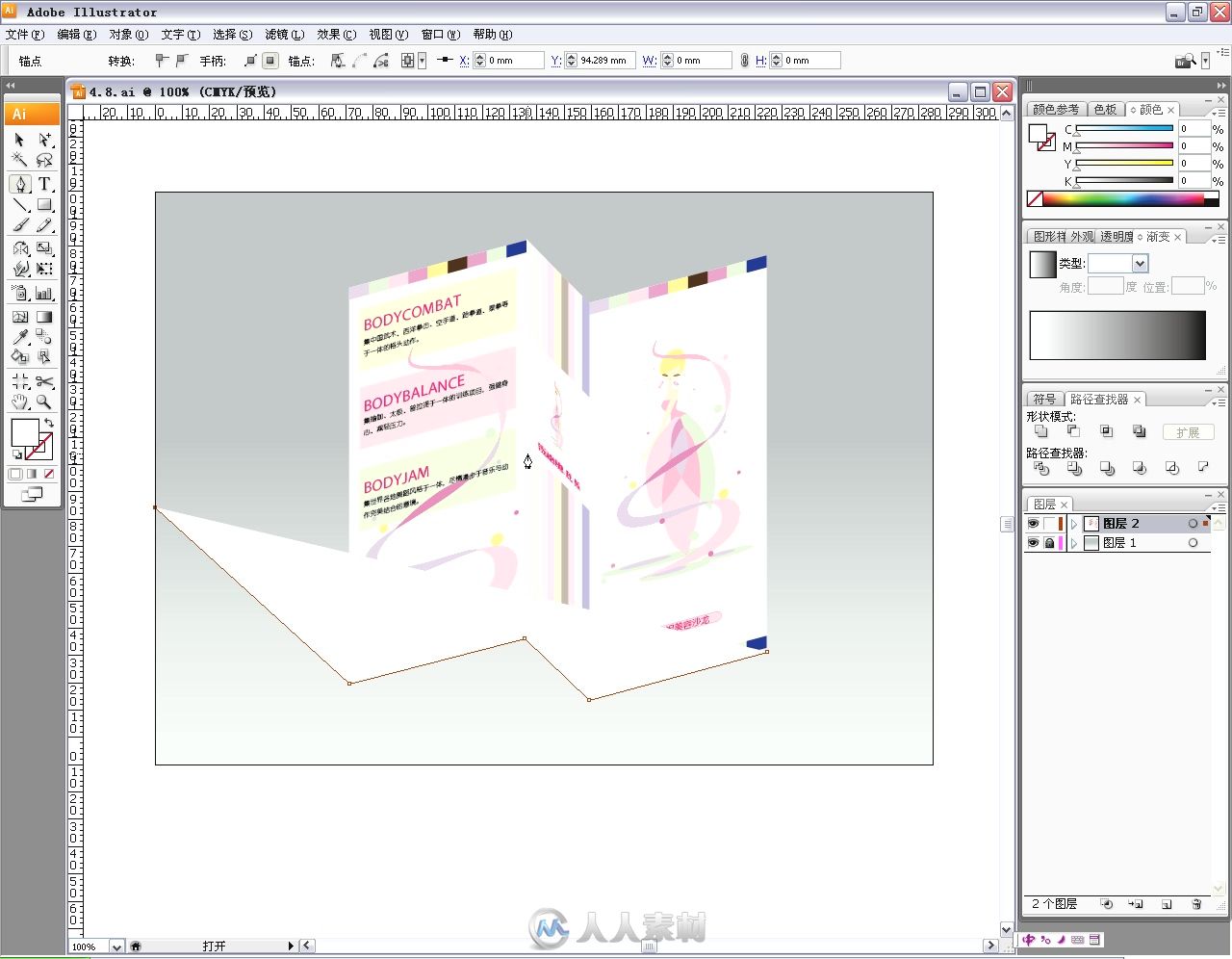Open status bar 打开 popup arrow
The image size is (1232, 959).
tap(291, 946)
